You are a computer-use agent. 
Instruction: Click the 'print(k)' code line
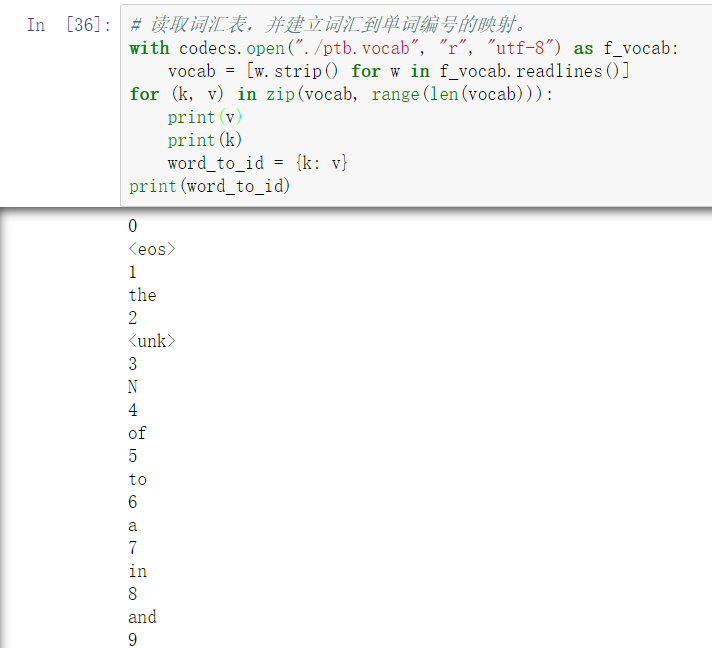205,140
